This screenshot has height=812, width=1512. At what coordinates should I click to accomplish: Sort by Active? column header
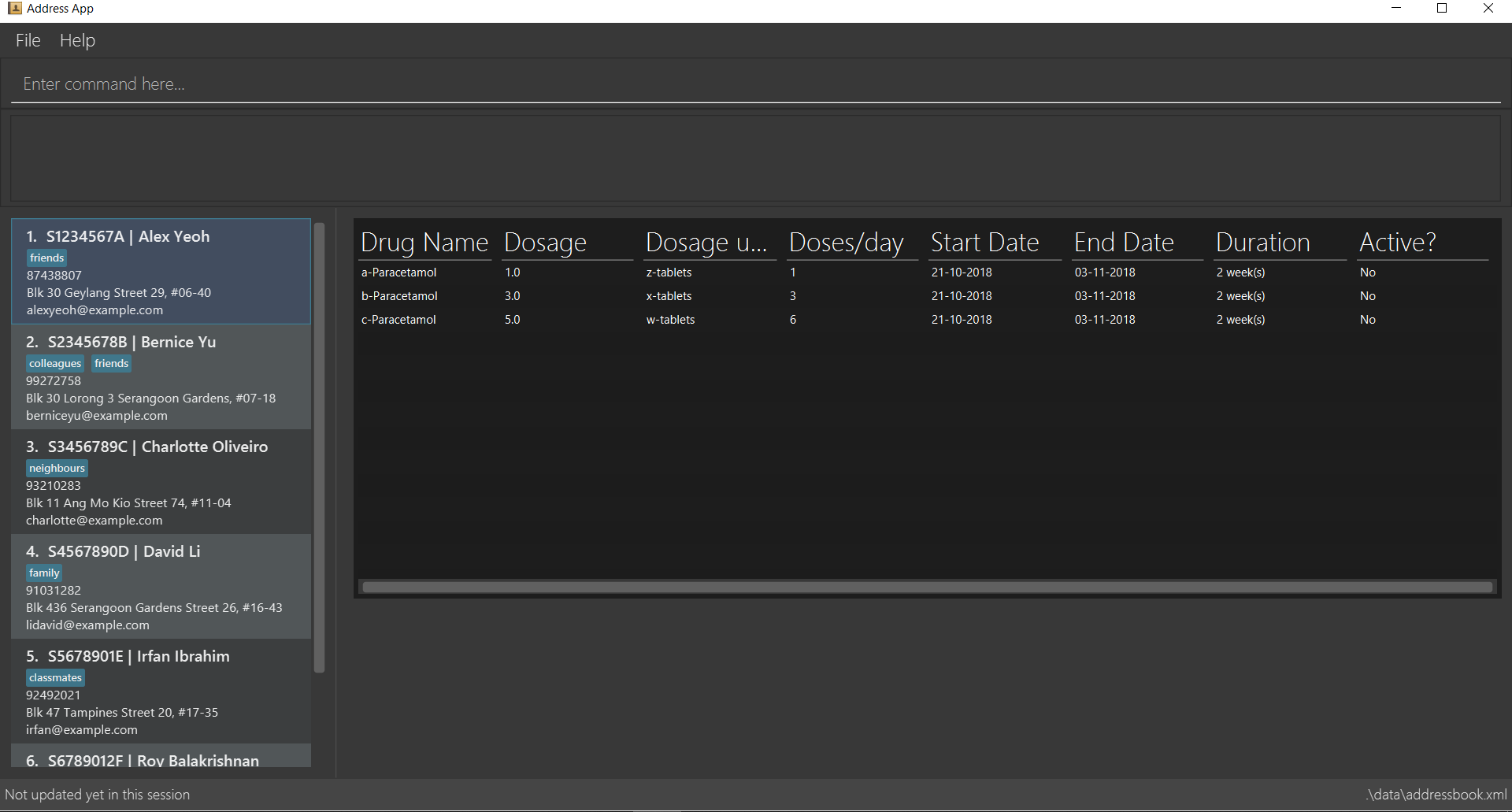click(1423, 243)
